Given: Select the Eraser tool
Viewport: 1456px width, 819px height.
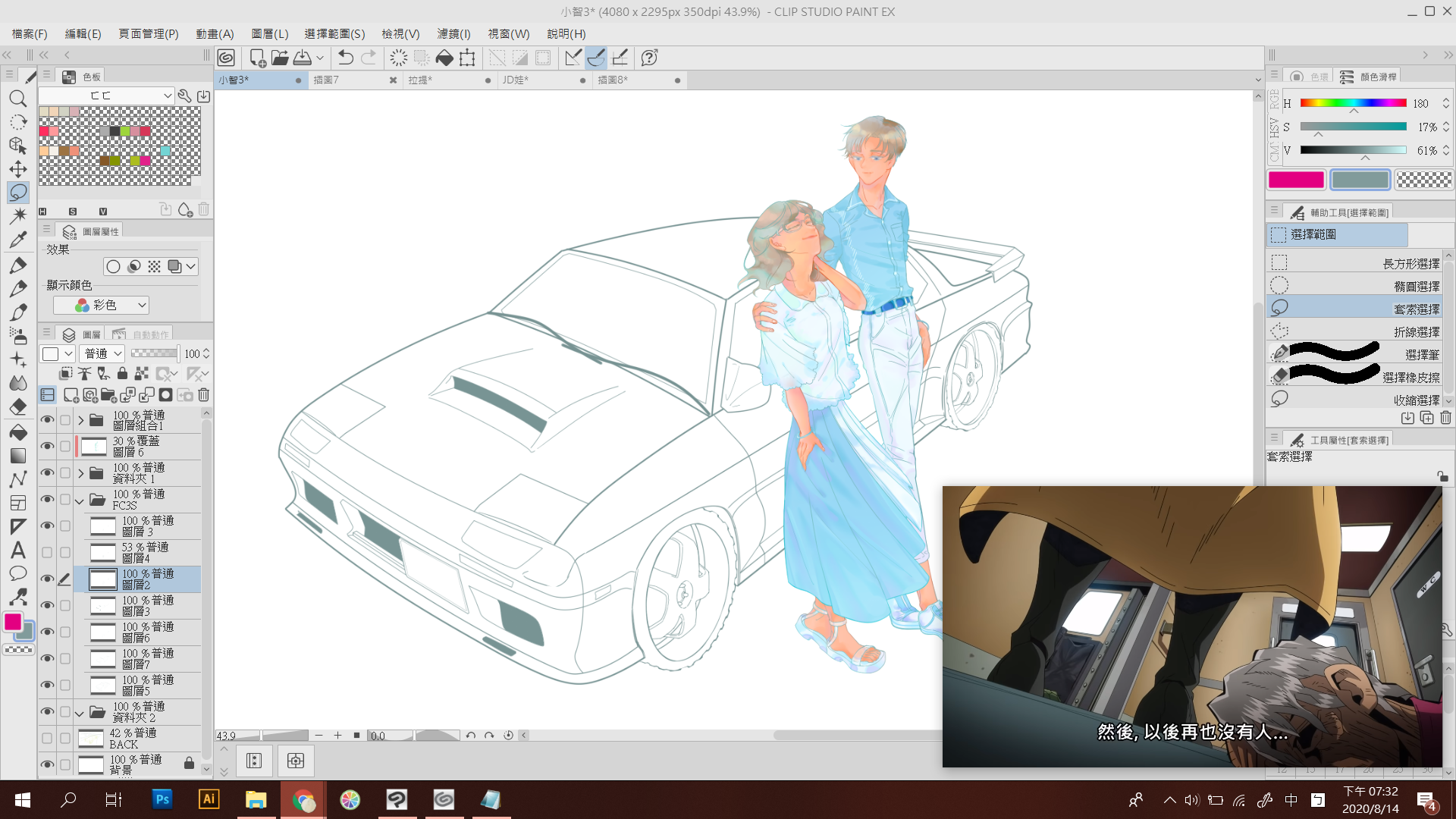Looking at the screenshot, I should pyautogui.click(x=18, y=407).
